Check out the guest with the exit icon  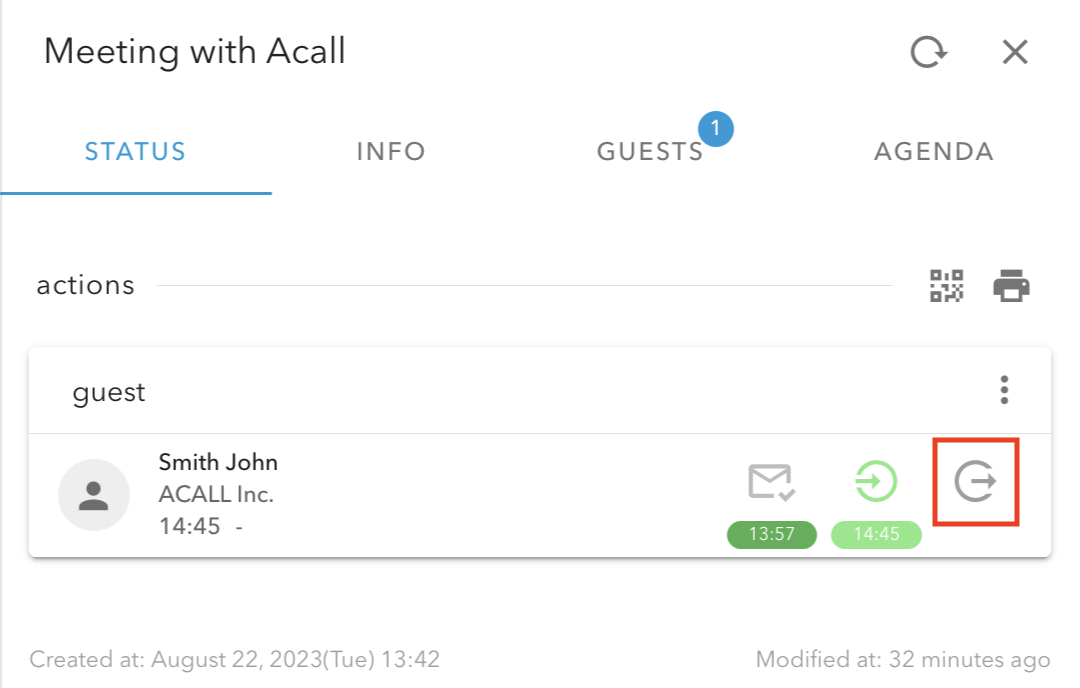click(975, 482)
